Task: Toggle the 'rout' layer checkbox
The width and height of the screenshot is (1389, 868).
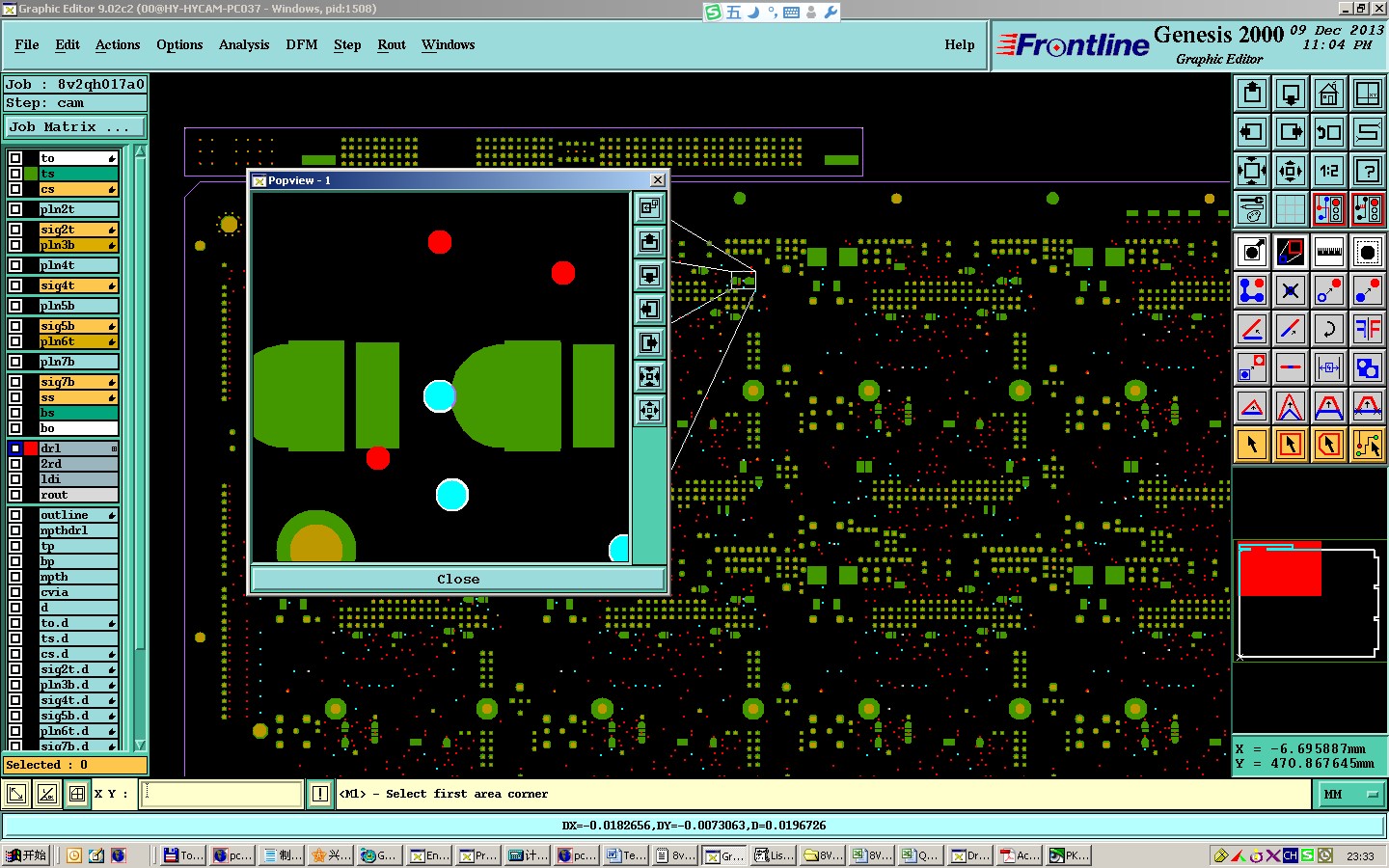Action: [x=15, y=495]
